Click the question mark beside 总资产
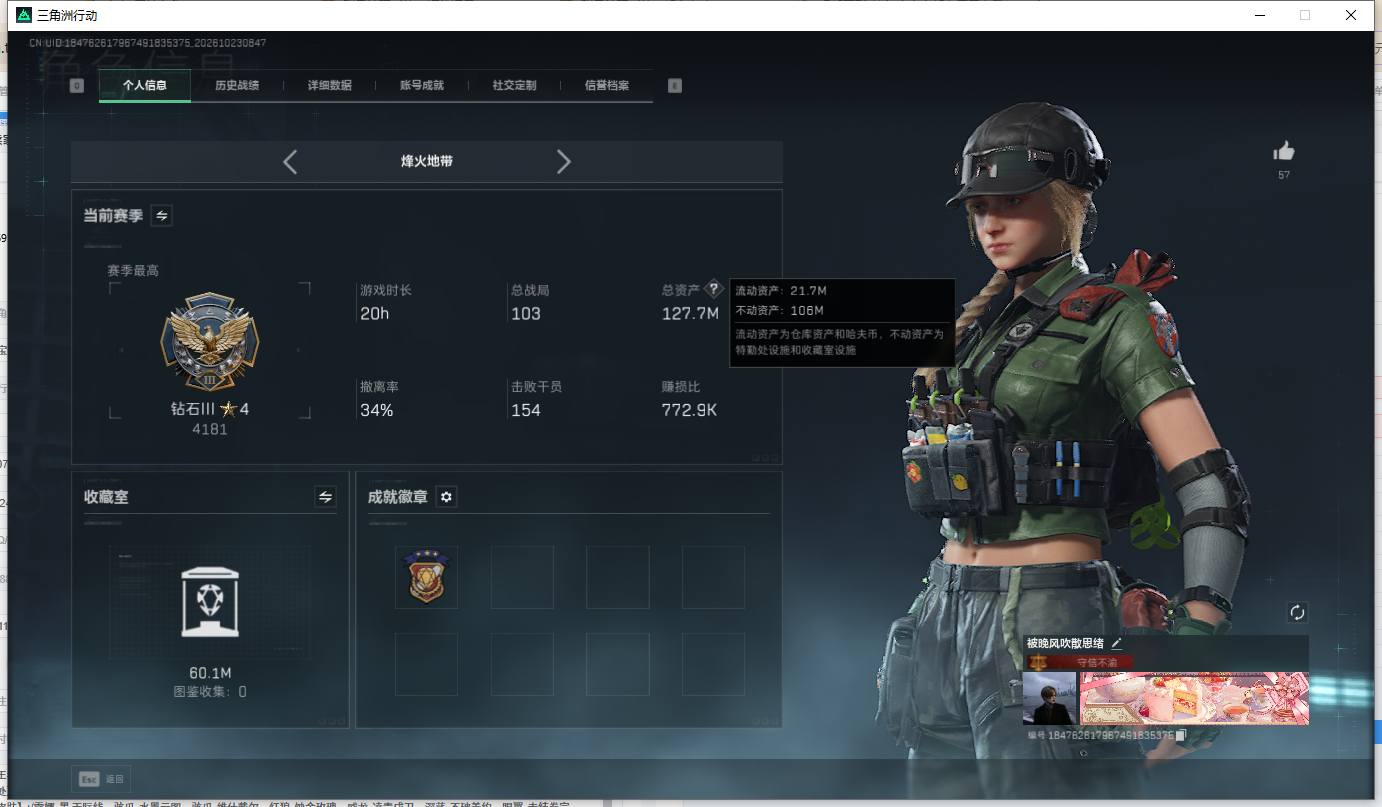Image resolution: width=1382 pixels, height=807 pixels. tap(714, 289)
